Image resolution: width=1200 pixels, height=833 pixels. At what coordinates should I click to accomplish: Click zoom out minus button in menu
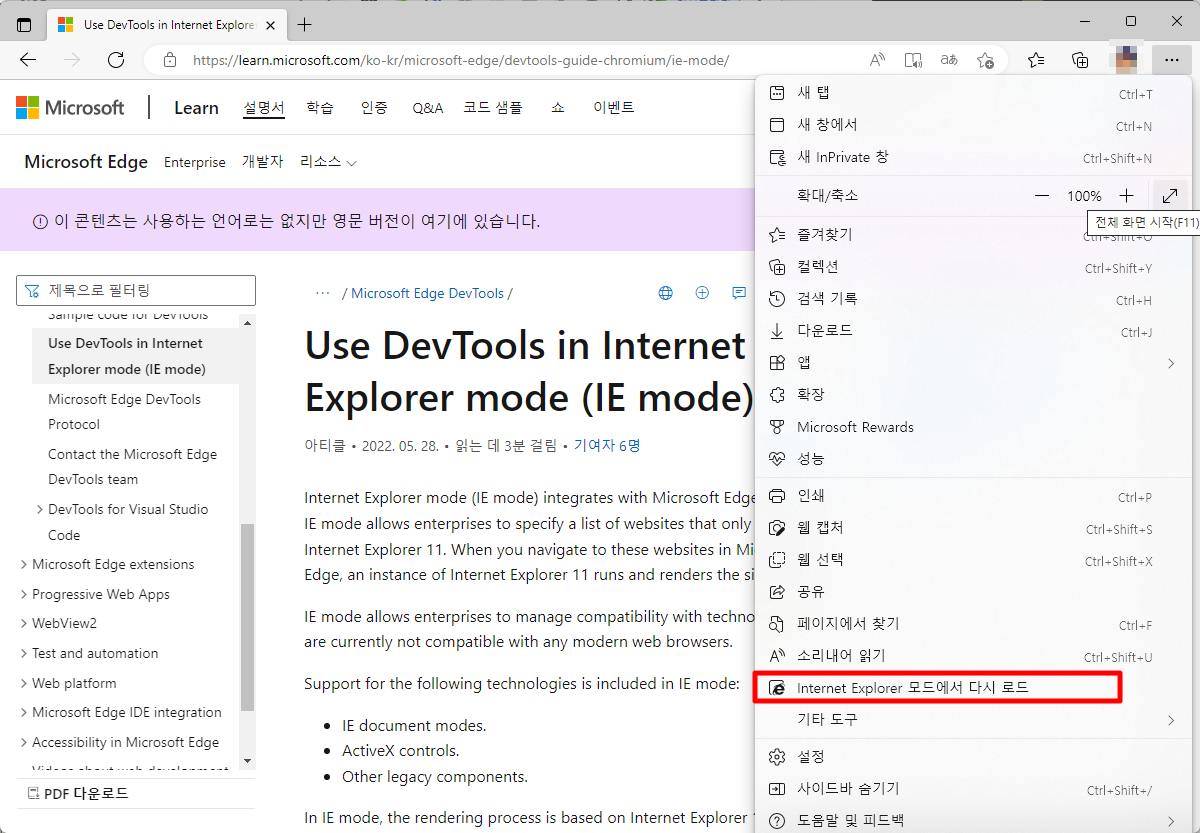point(1042,196)
